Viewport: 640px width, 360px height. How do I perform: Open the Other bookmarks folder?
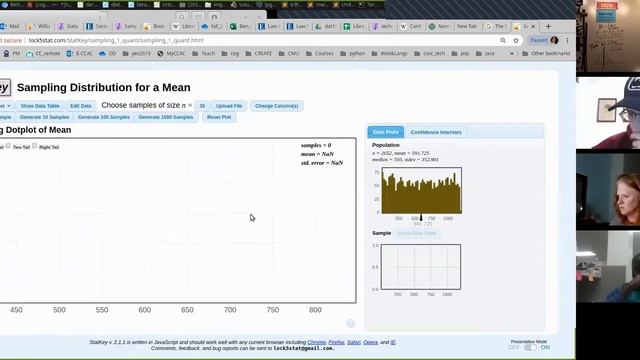tap(546, 53)
